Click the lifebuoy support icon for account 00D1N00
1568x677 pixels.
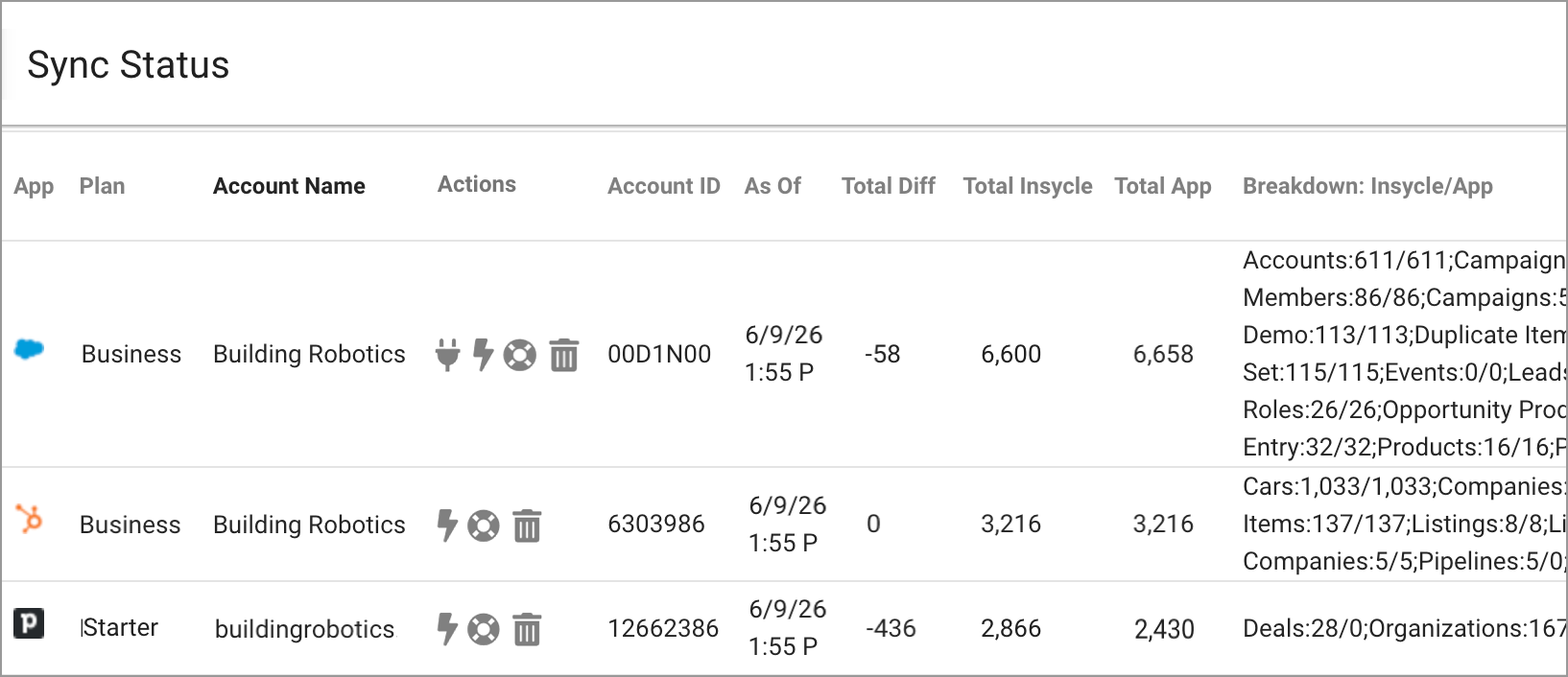click(x=520, y=355)
